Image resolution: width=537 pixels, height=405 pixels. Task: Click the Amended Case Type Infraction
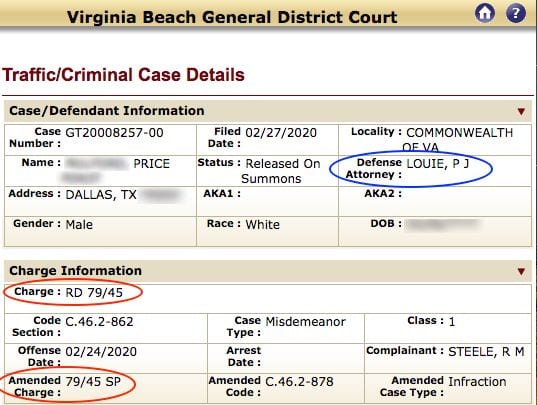(x=477, y=381)
